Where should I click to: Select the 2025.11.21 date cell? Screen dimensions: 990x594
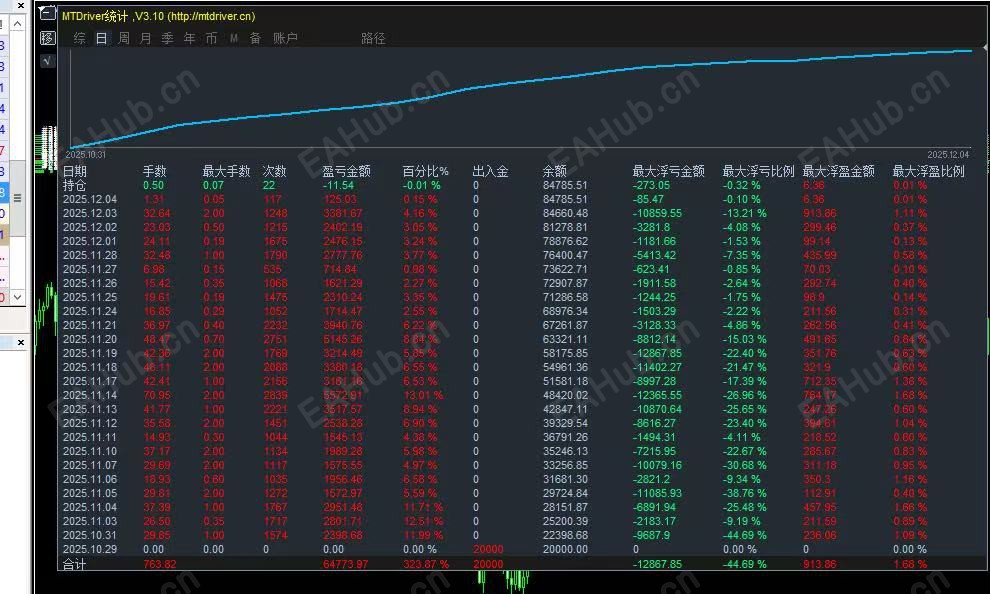(x=90, y=325)
